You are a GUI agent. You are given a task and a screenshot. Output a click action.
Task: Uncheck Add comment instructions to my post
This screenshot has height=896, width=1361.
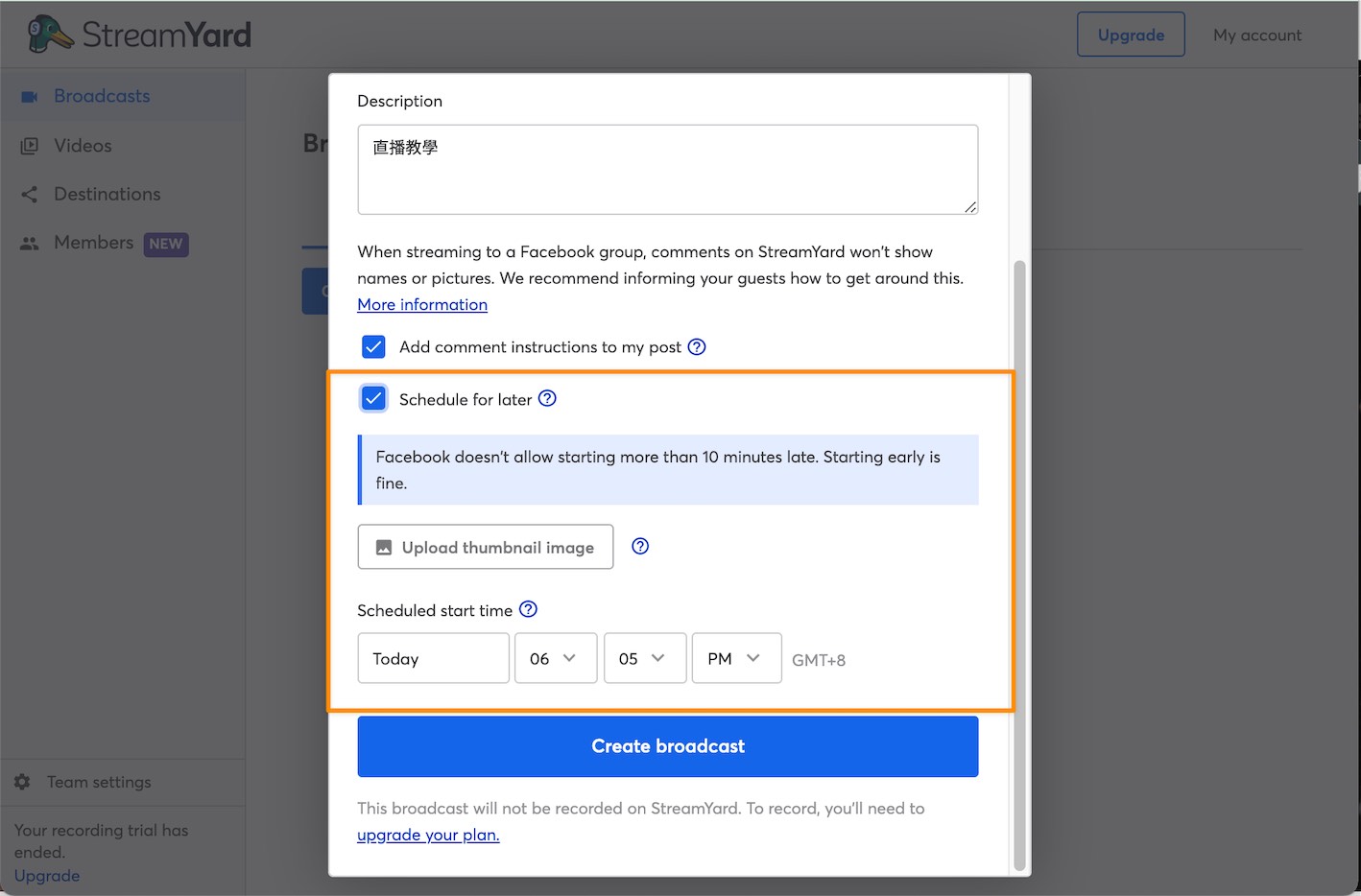373,346
